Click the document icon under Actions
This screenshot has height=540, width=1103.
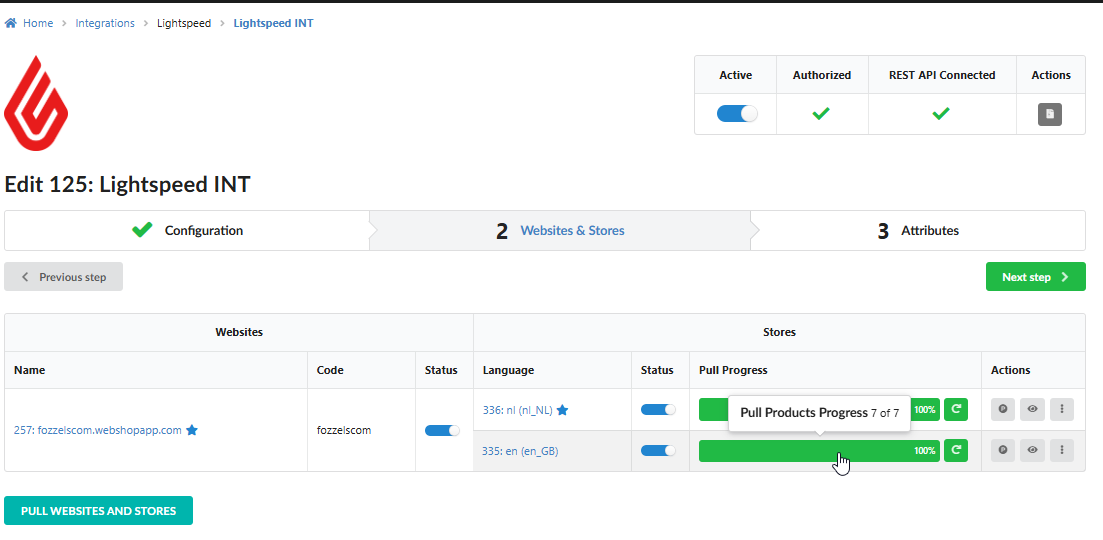click(x=1050, y=114)
